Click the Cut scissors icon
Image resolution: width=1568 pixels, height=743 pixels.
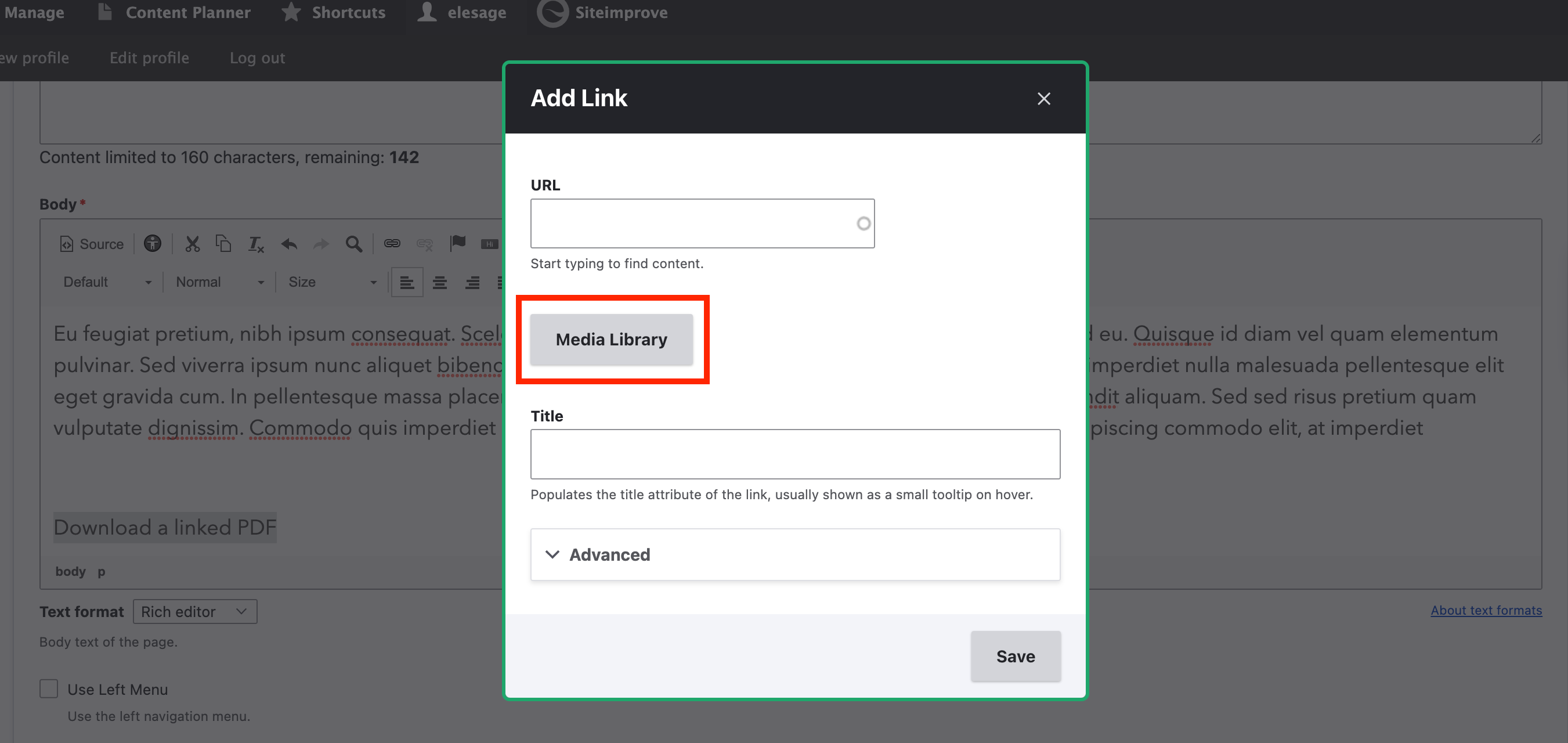coord(192,244)
